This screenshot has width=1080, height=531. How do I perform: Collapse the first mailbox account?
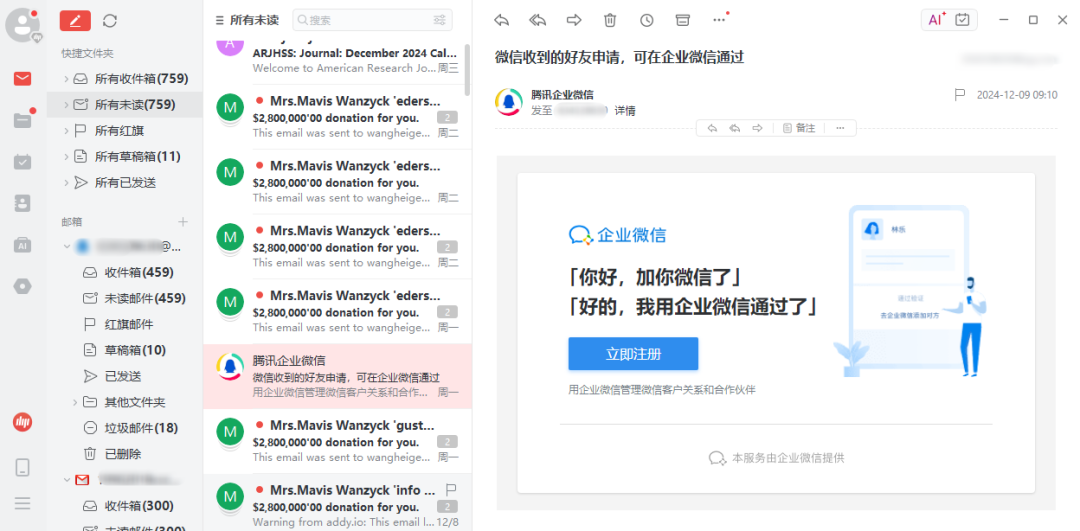67,246
